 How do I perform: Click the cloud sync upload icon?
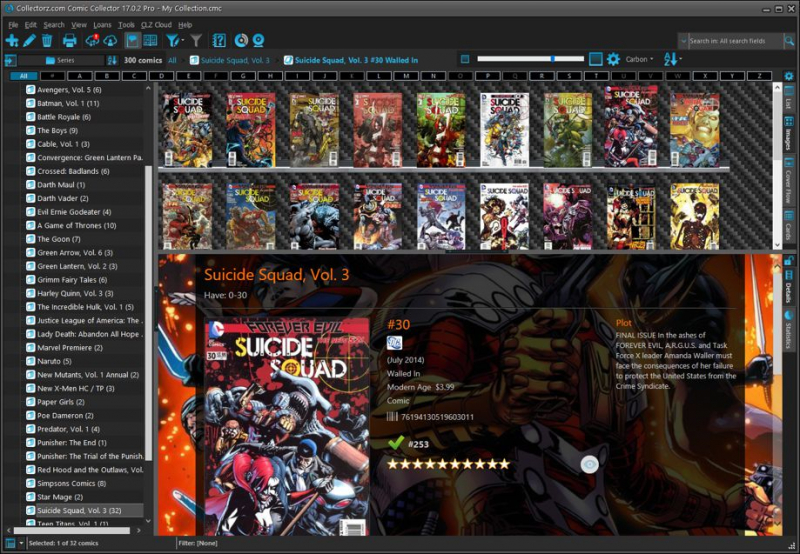(x=90, y=40)
